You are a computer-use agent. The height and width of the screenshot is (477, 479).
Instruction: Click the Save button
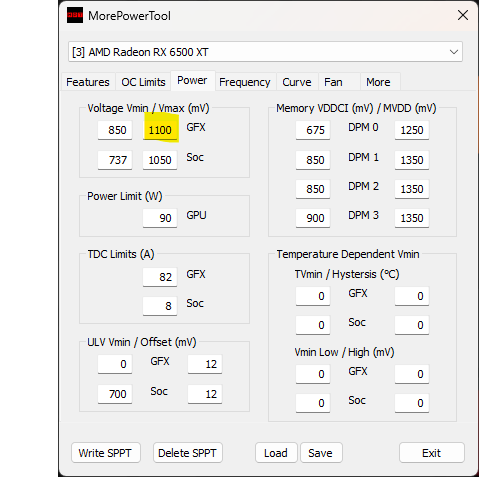321,453
